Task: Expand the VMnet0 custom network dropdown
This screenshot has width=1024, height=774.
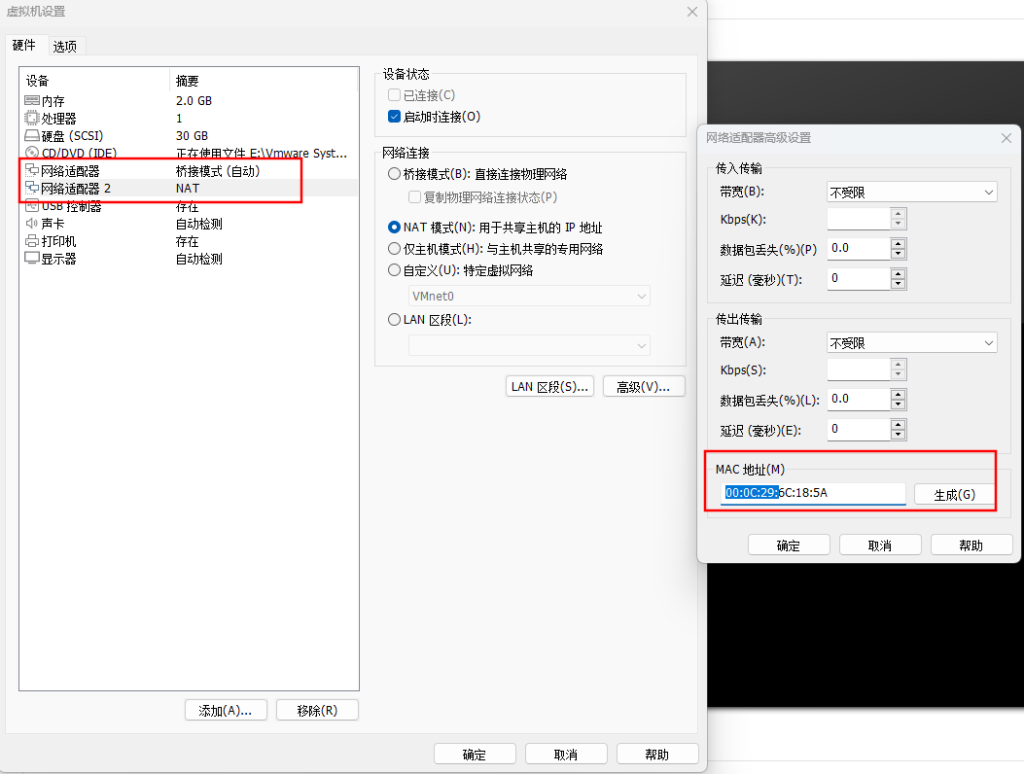Action: coord(529,296)
